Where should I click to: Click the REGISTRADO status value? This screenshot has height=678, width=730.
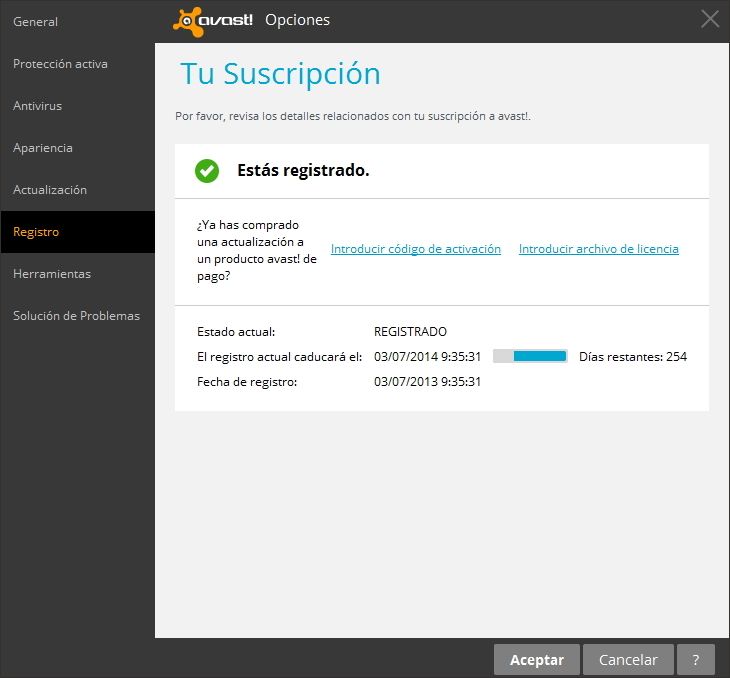pyautogui.click(x=410, y=332)
